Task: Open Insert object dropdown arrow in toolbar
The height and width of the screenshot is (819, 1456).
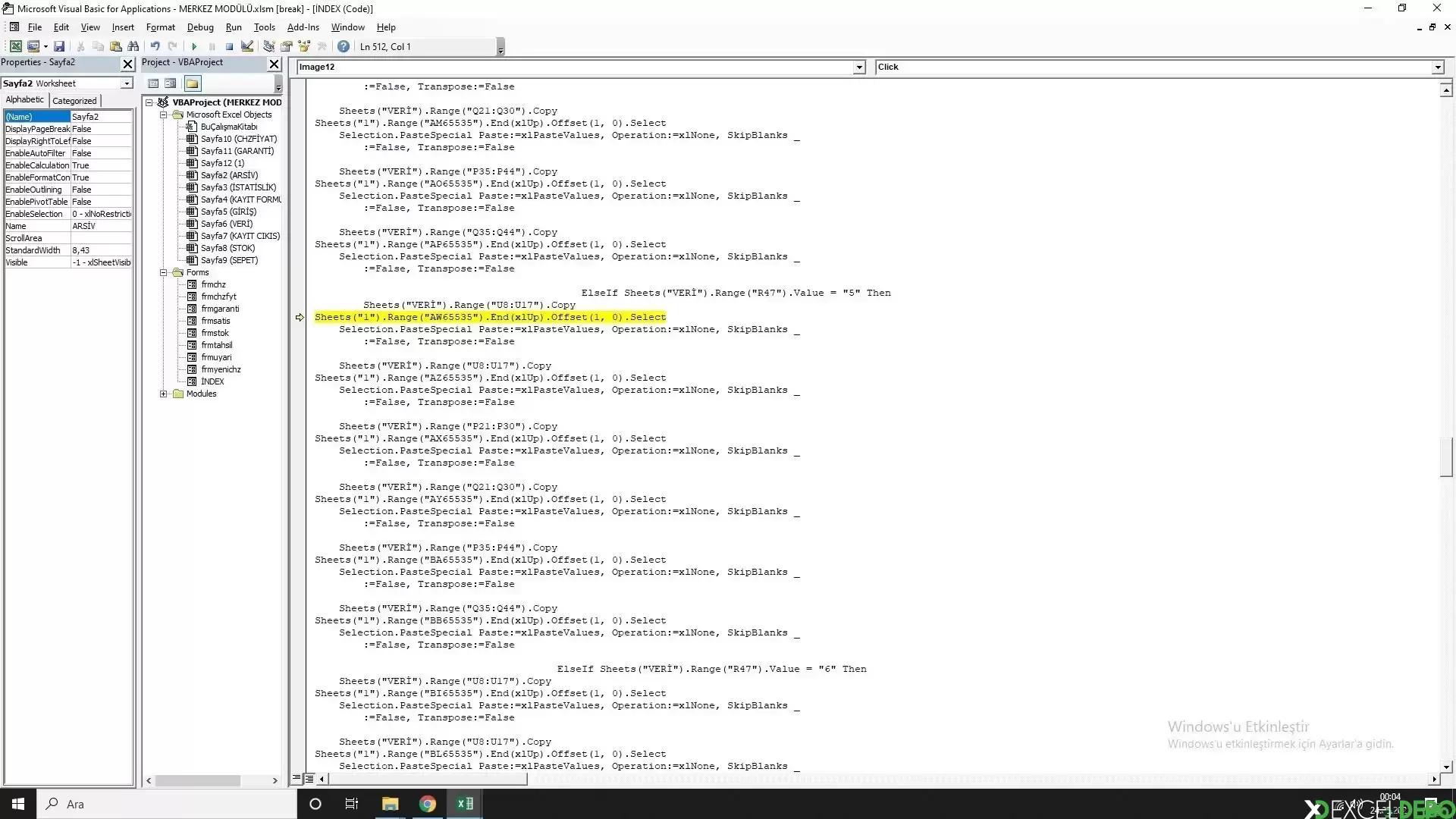Action: 45,46
